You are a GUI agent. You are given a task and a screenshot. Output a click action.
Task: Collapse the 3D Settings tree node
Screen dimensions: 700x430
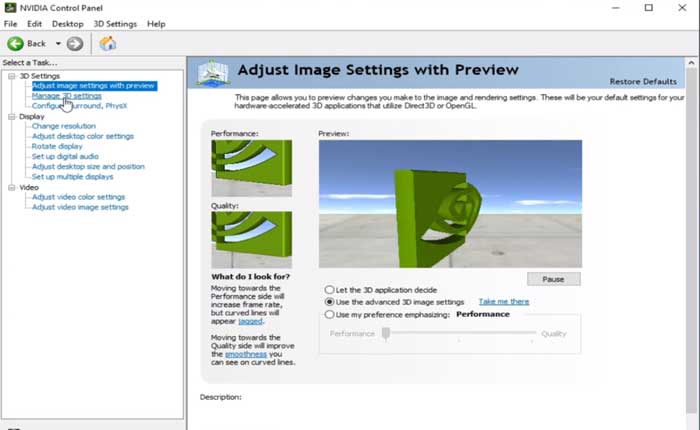(10, 76)
